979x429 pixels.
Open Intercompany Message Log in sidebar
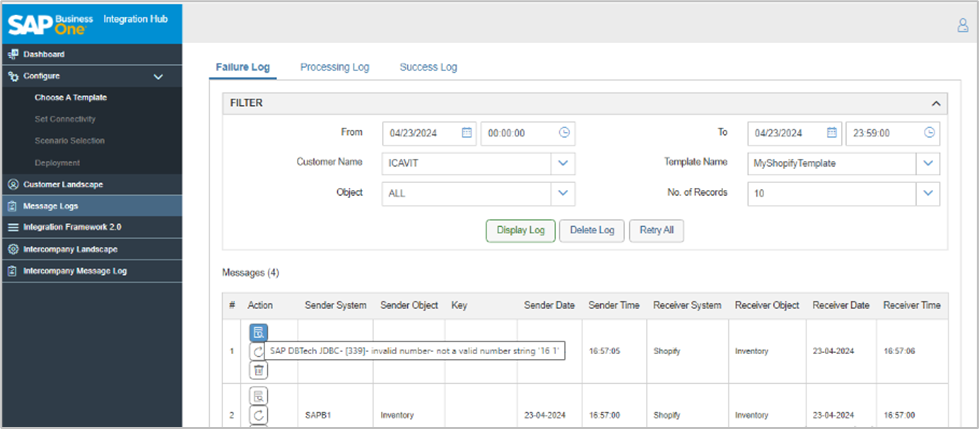pos(74,271)
